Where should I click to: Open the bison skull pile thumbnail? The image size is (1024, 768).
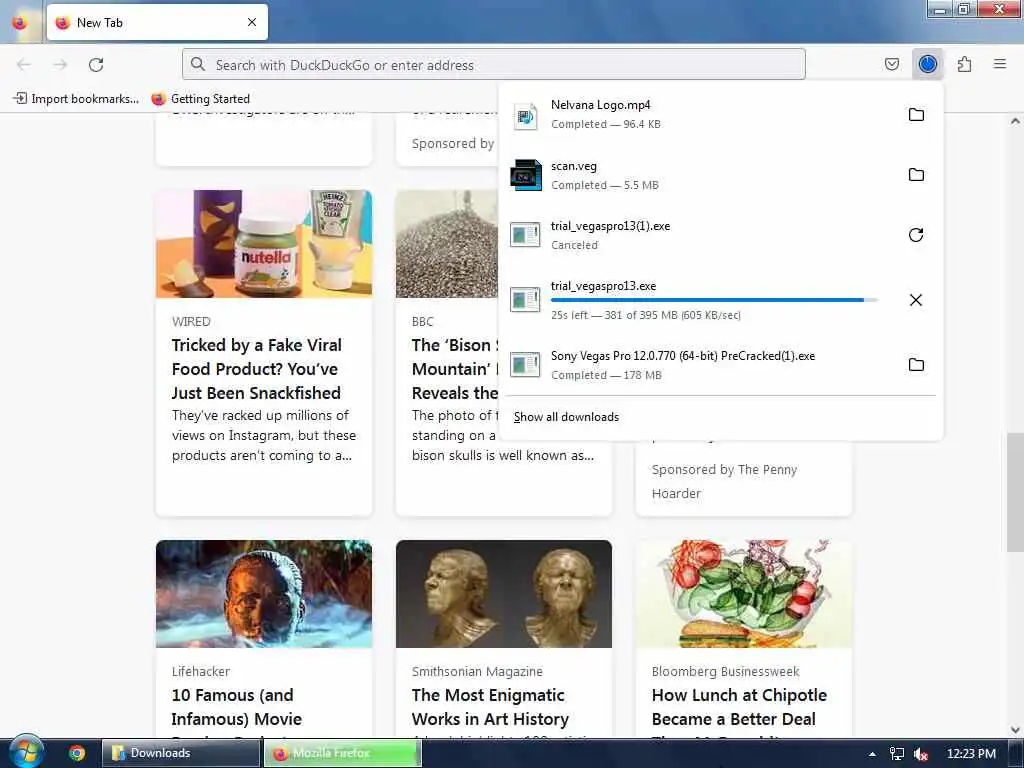point(447,244)
